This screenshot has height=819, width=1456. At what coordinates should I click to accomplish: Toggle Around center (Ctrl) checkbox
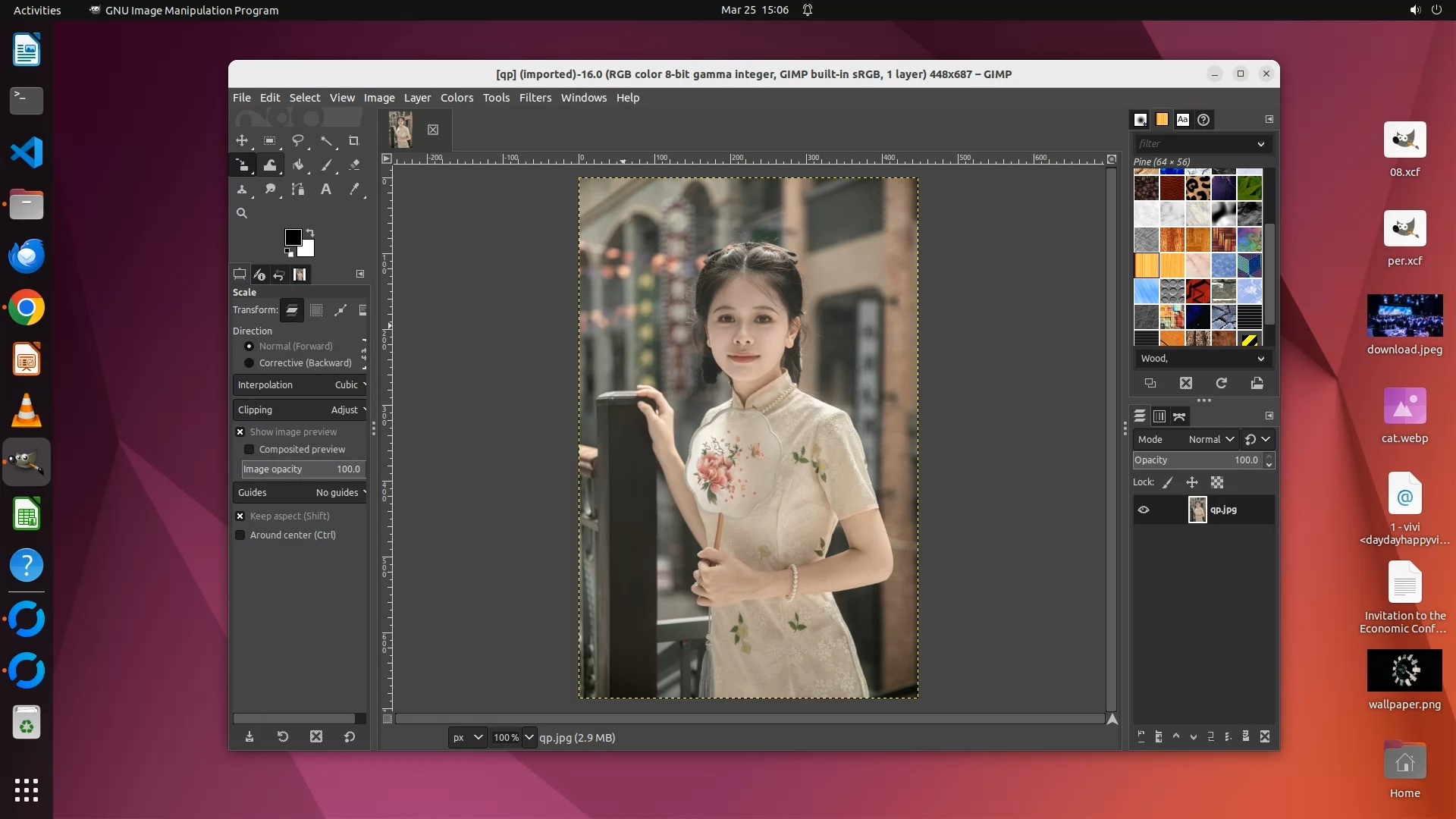point(240,535)
